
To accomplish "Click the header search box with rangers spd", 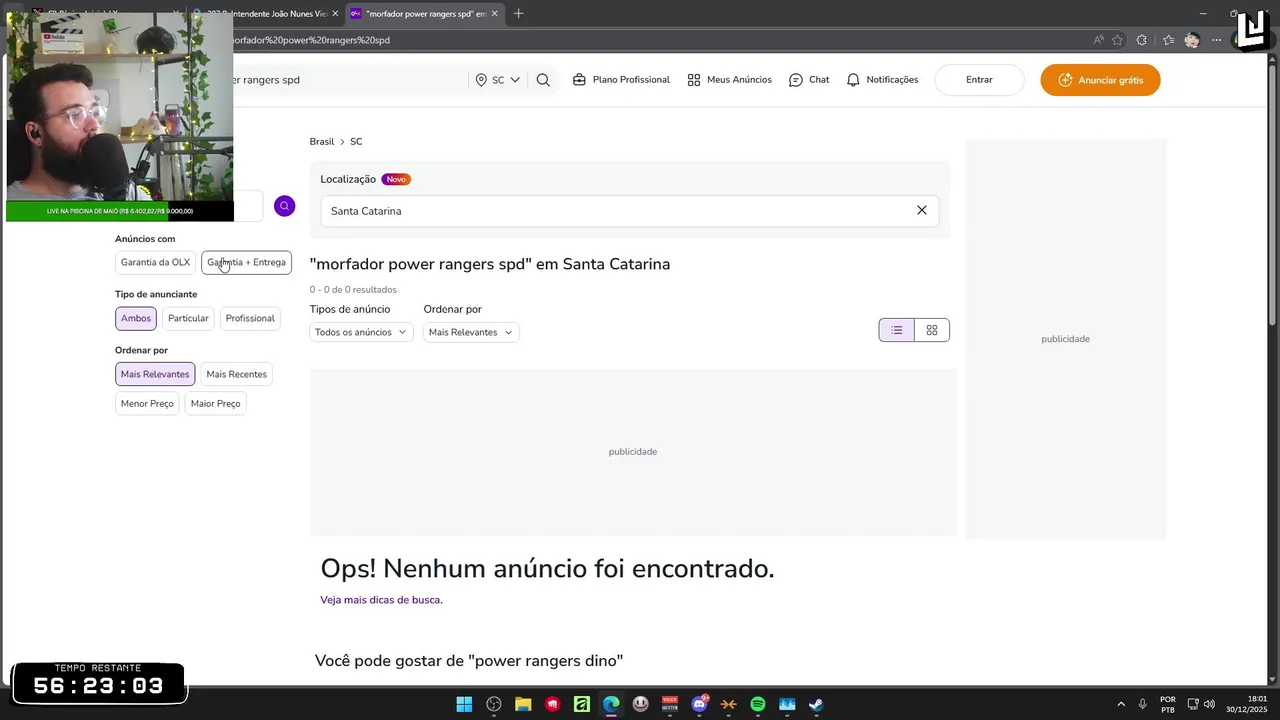I will point(348,80).
